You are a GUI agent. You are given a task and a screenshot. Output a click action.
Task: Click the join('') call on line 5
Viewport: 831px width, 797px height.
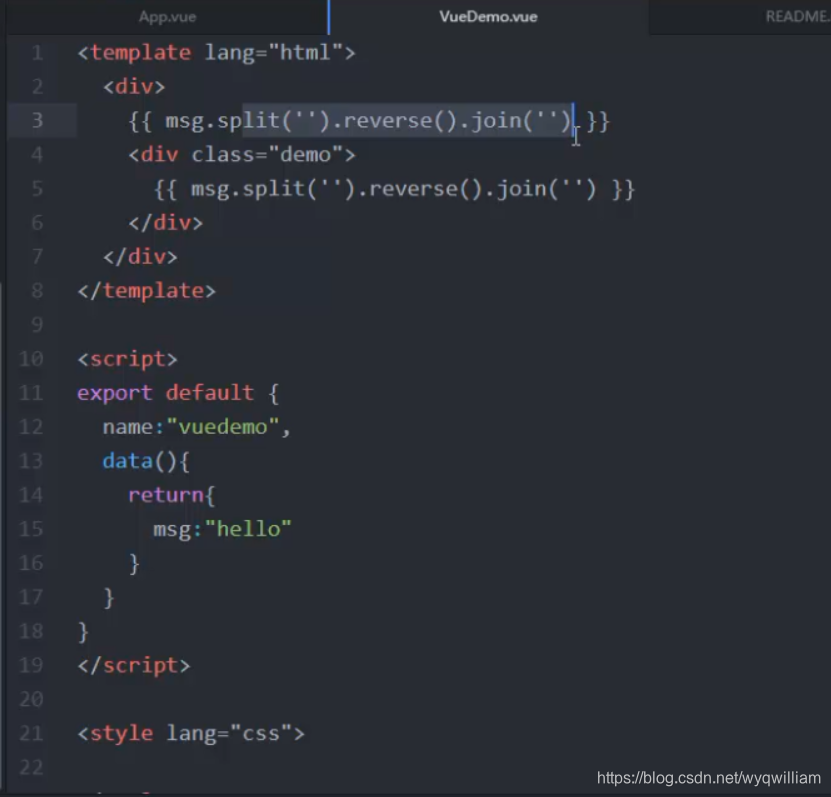(x=547, y=189)
